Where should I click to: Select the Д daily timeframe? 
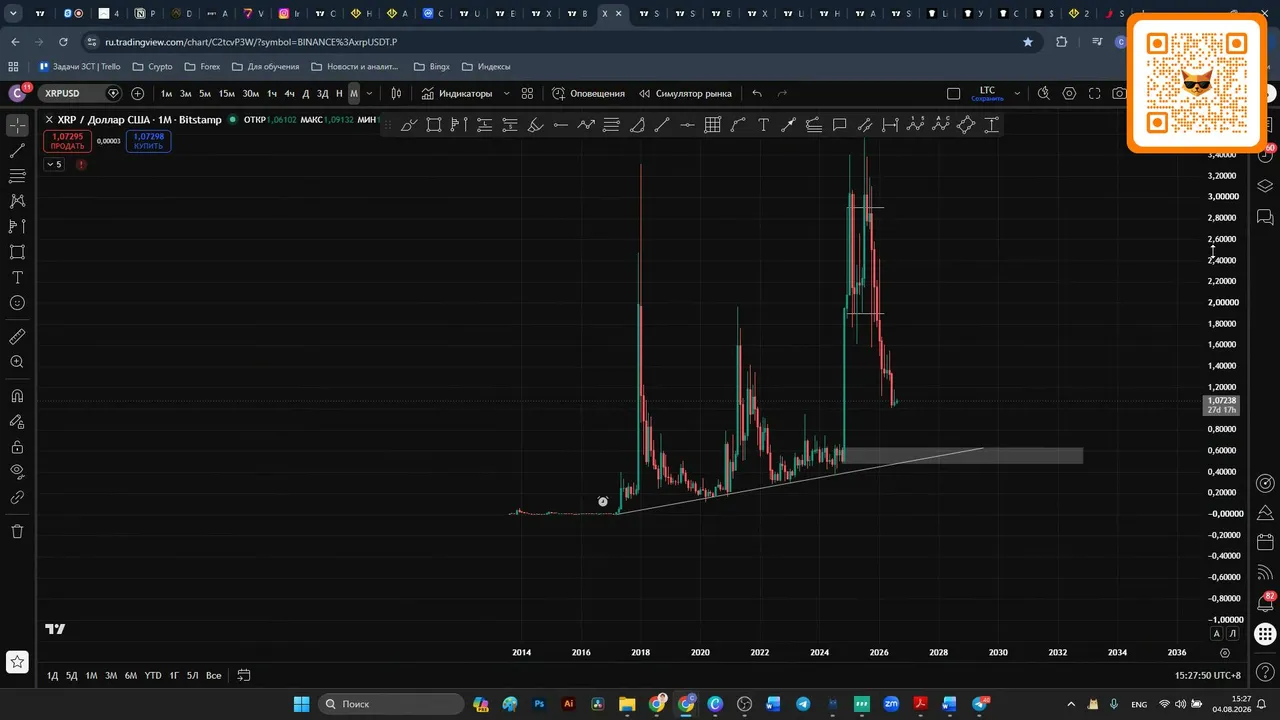[307, 93]
